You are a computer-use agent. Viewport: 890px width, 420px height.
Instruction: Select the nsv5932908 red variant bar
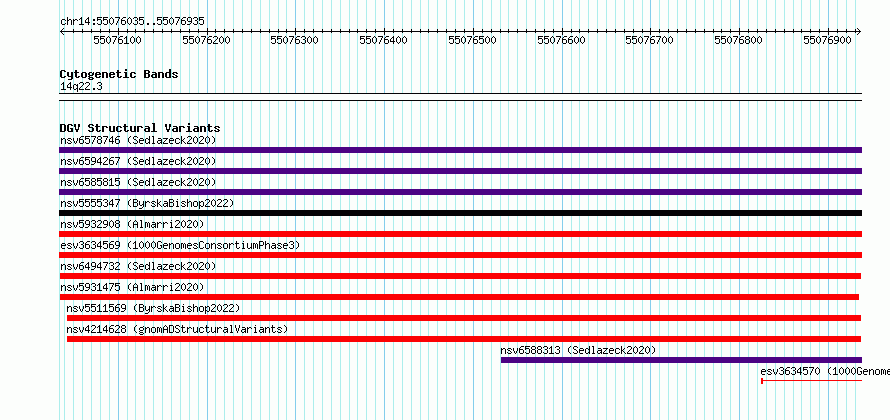460,234
